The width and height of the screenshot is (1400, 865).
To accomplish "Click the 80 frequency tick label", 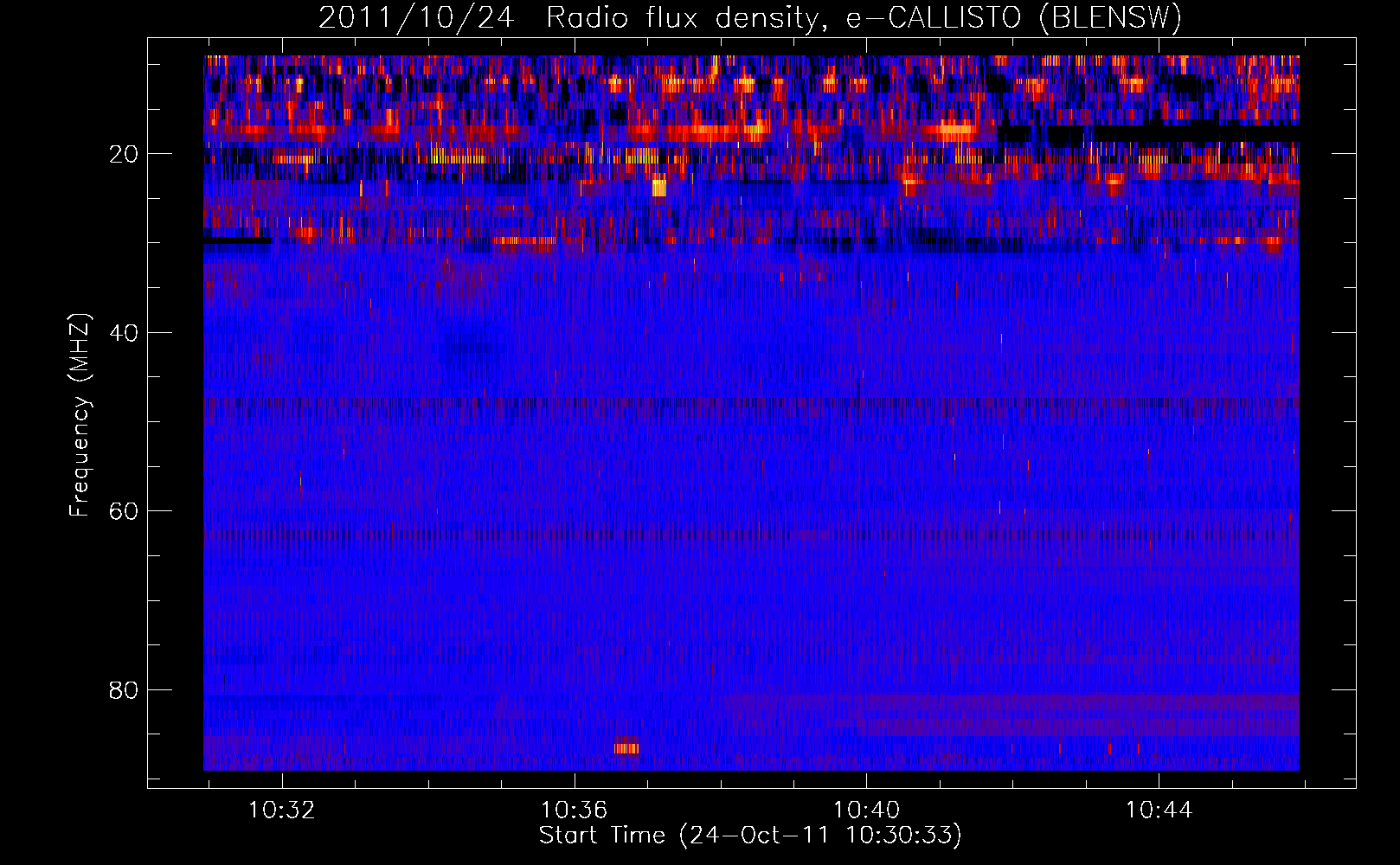I will 124,690.
